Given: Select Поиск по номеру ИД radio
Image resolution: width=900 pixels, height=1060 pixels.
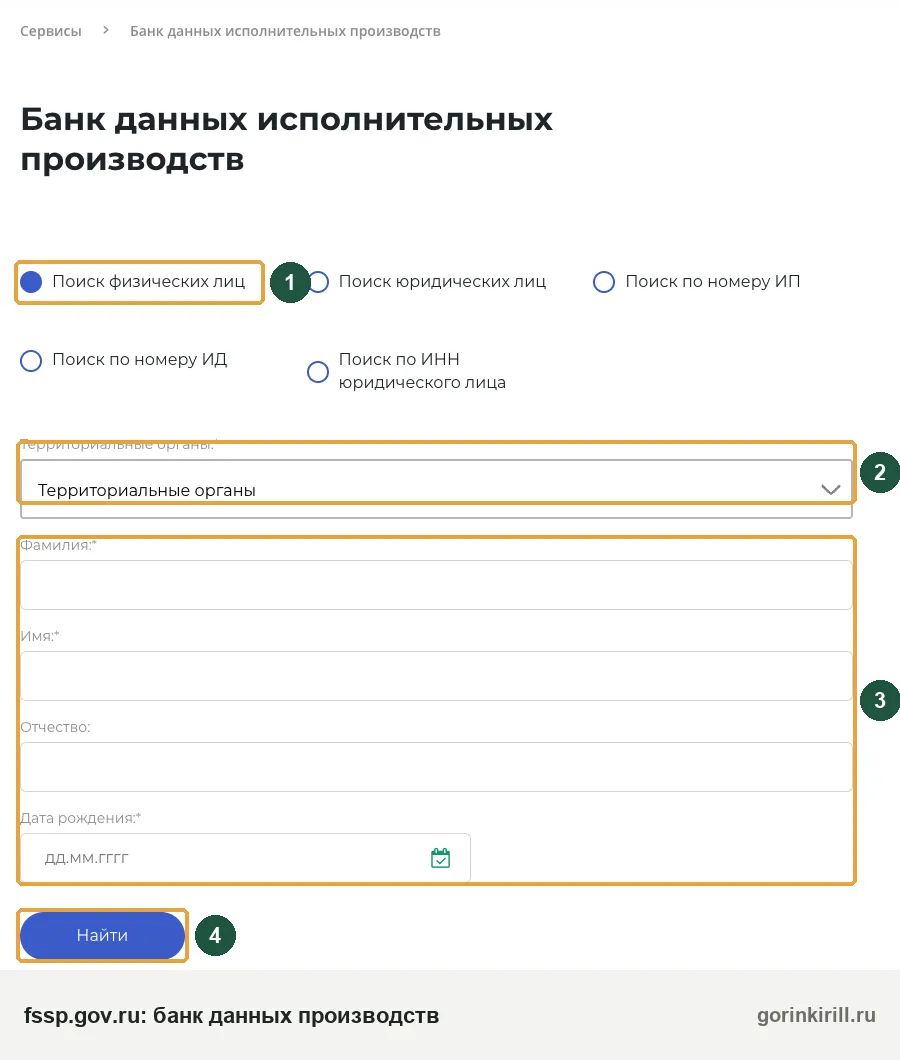Looking at the screenshot, I should (31, 360).
